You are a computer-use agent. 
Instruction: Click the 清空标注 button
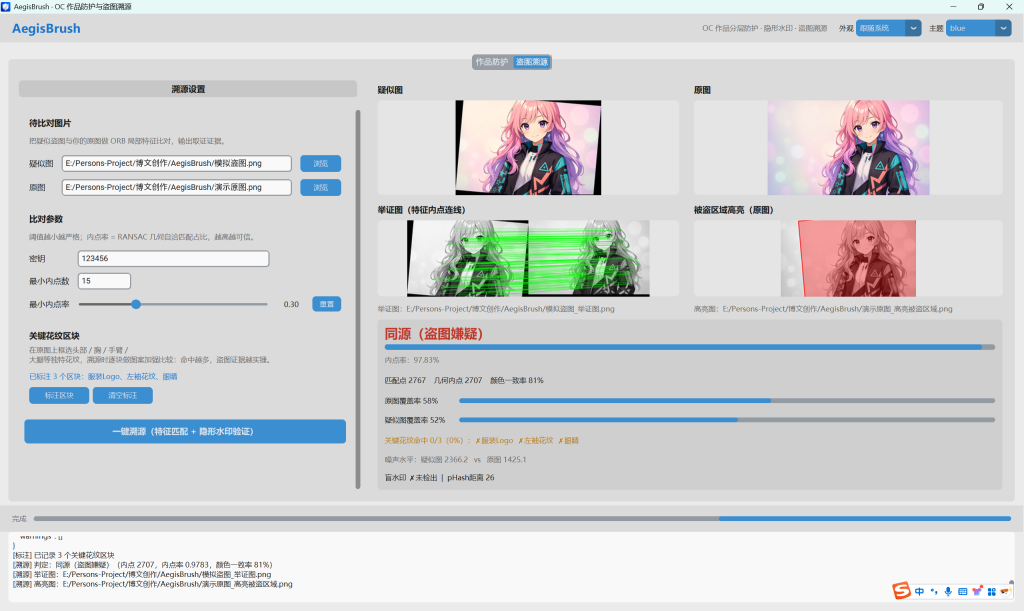click(123, 395)
